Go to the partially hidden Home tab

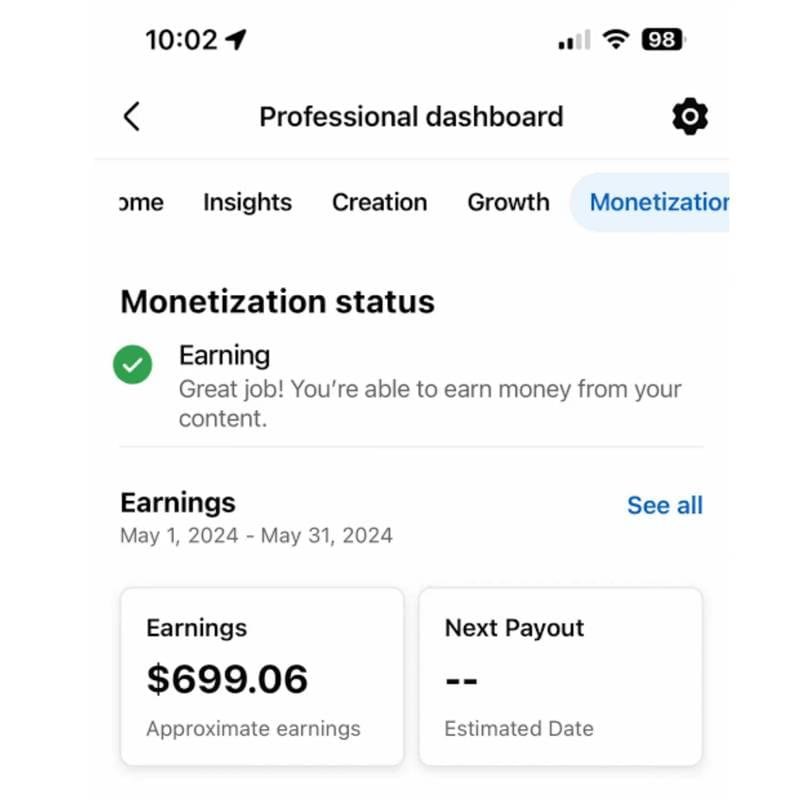(141, 202)
